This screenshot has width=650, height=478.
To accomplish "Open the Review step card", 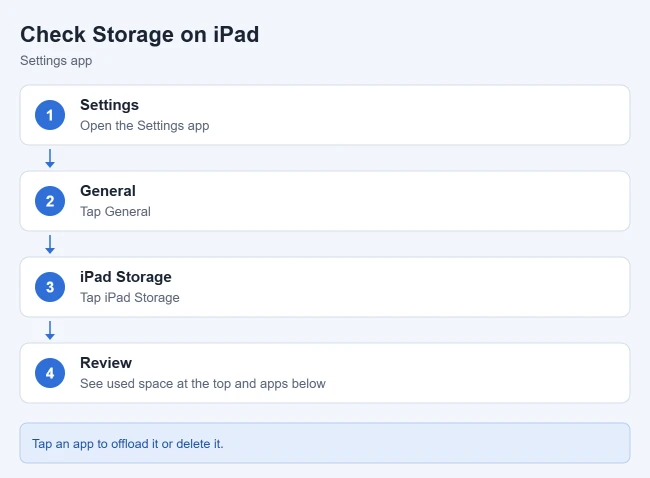I will [x=325, y=373].
